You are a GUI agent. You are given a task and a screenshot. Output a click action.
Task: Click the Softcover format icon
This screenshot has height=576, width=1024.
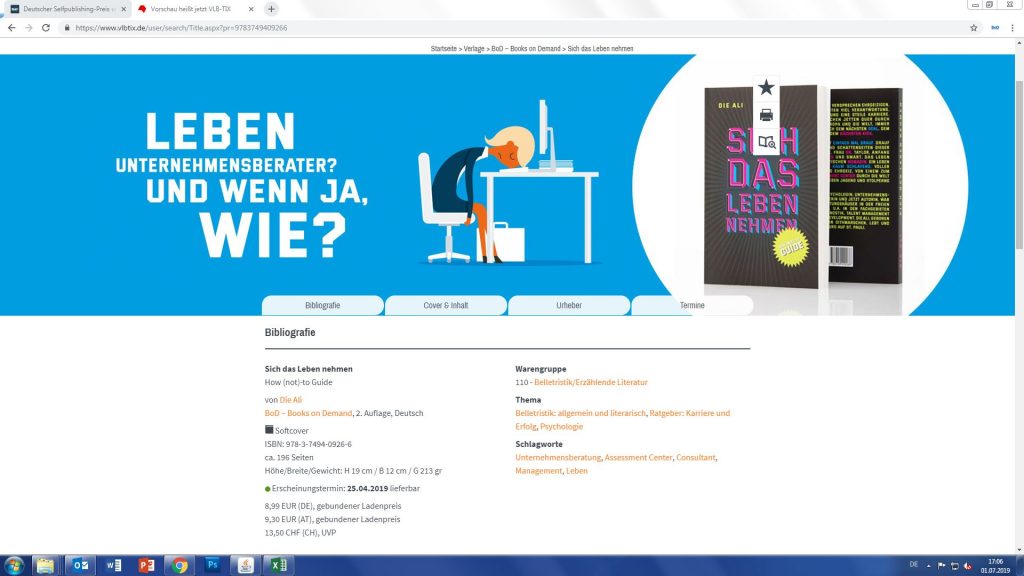tap(268, 430)
